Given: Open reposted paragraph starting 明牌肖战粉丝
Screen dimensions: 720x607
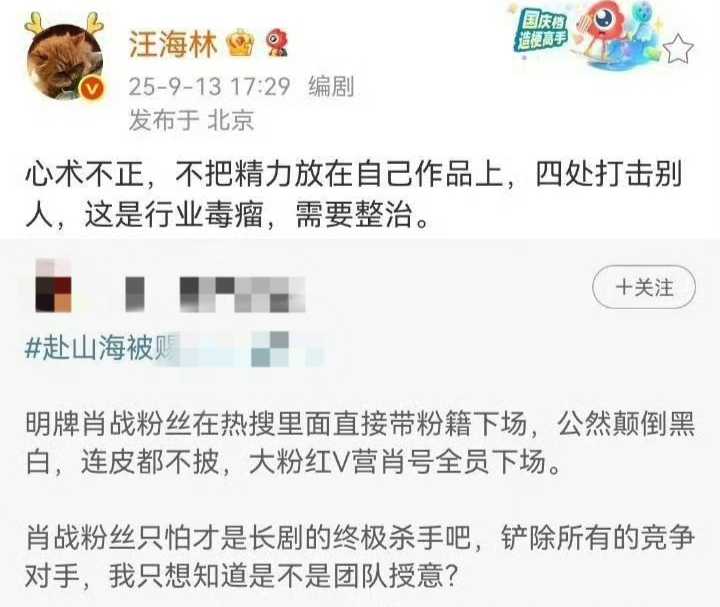Looking at the screenshot, I should [x=360, y=443].
